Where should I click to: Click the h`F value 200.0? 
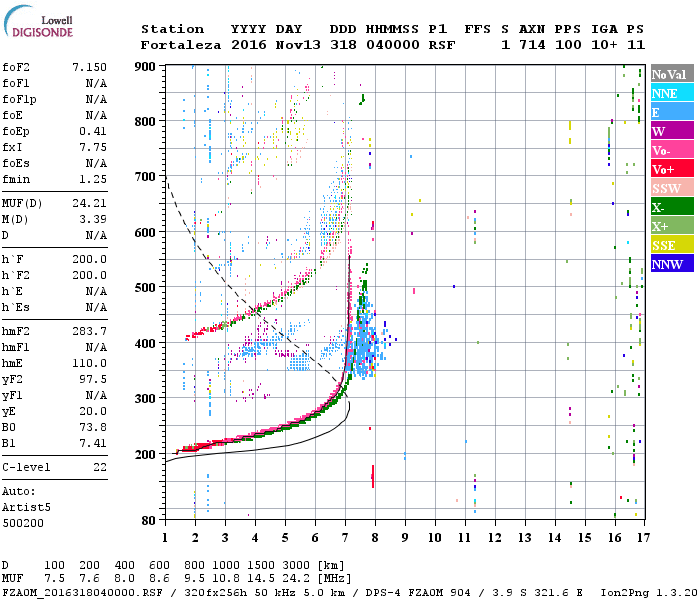[x=89, y=259]
